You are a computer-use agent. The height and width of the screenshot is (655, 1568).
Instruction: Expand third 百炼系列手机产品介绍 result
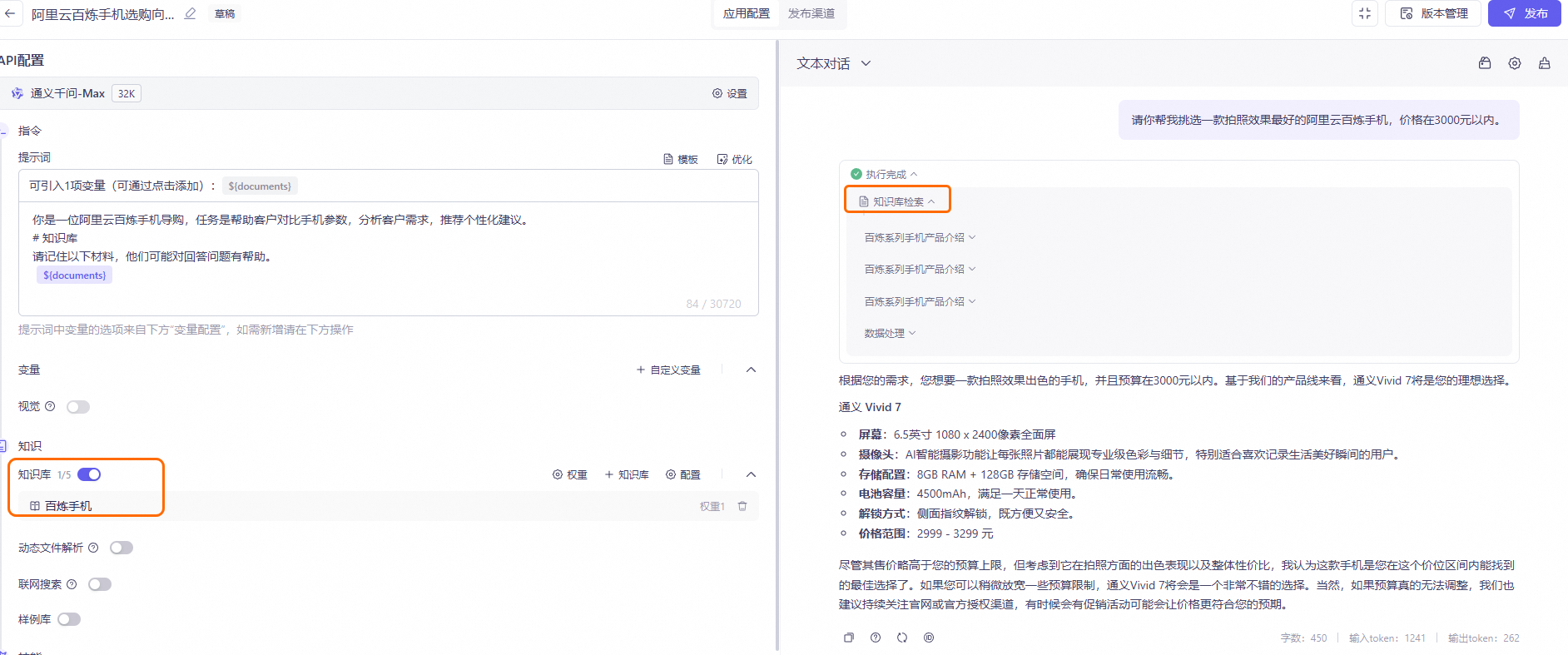920,301
